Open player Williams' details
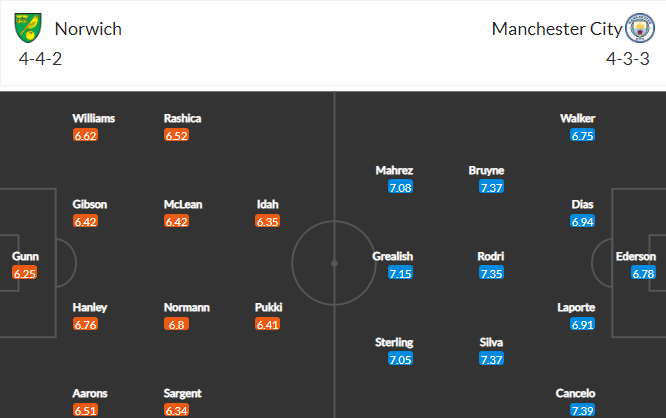The height and width of the screenshot is (418, 666). 93,118
